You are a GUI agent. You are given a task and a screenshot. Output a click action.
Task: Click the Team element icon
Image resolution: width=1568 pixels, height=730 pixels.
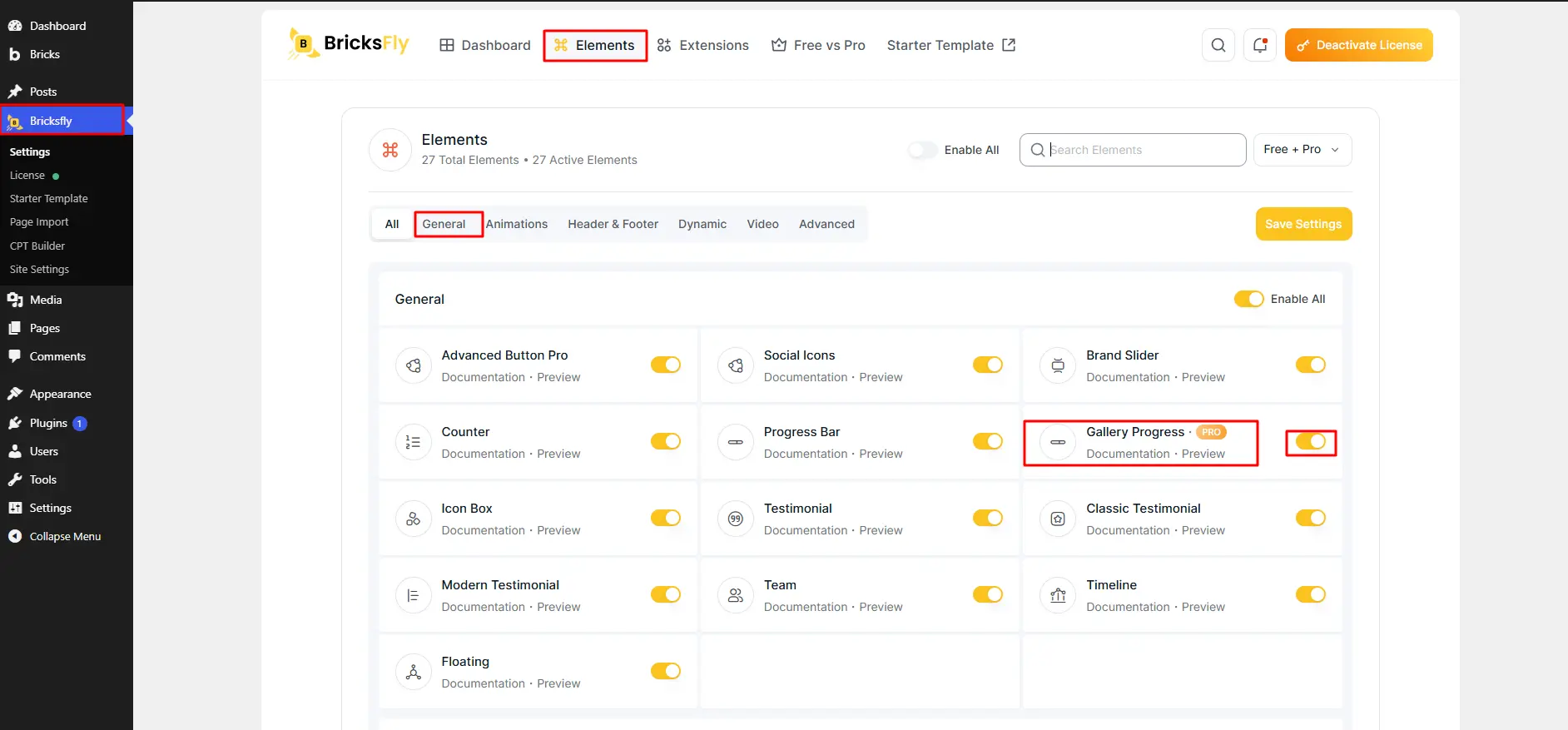[735, 595]
